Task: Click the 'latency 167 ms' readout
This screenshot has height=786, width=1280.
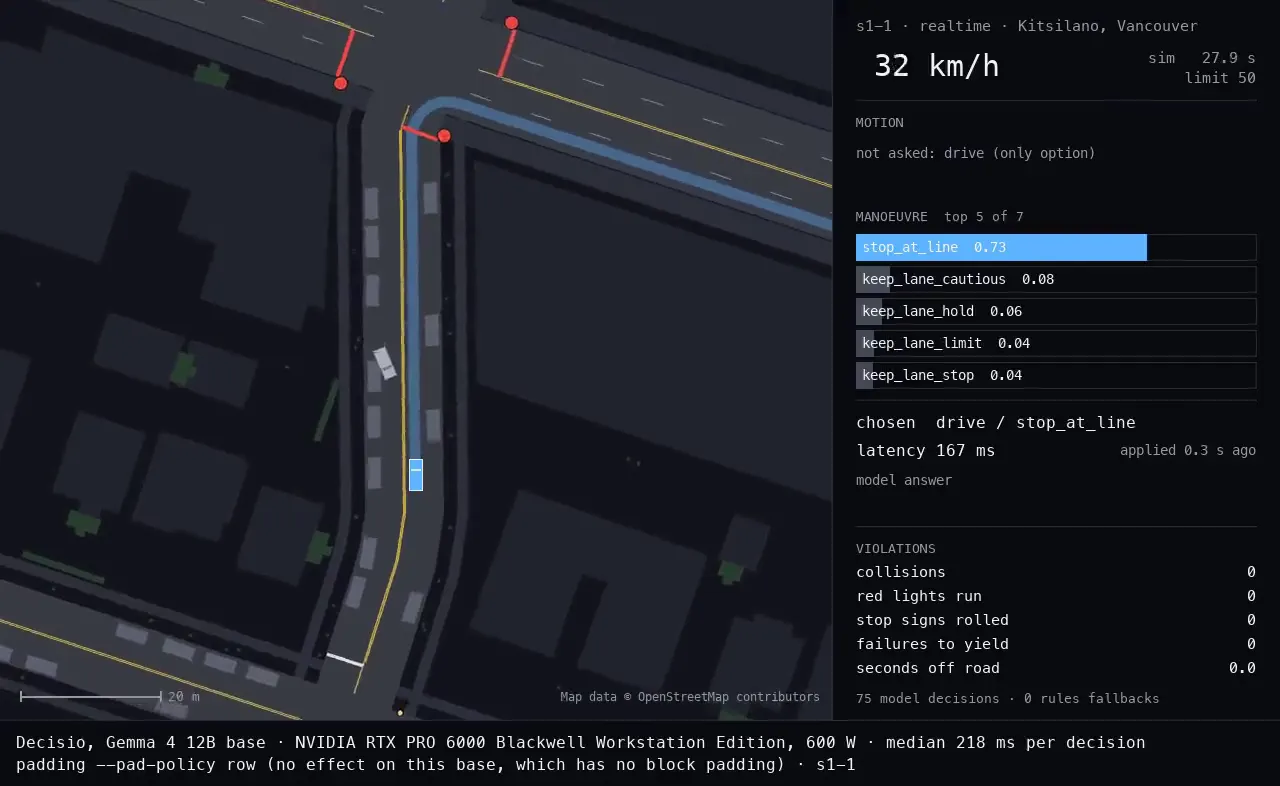Action: pyautogui.click(x=926, y=450)
